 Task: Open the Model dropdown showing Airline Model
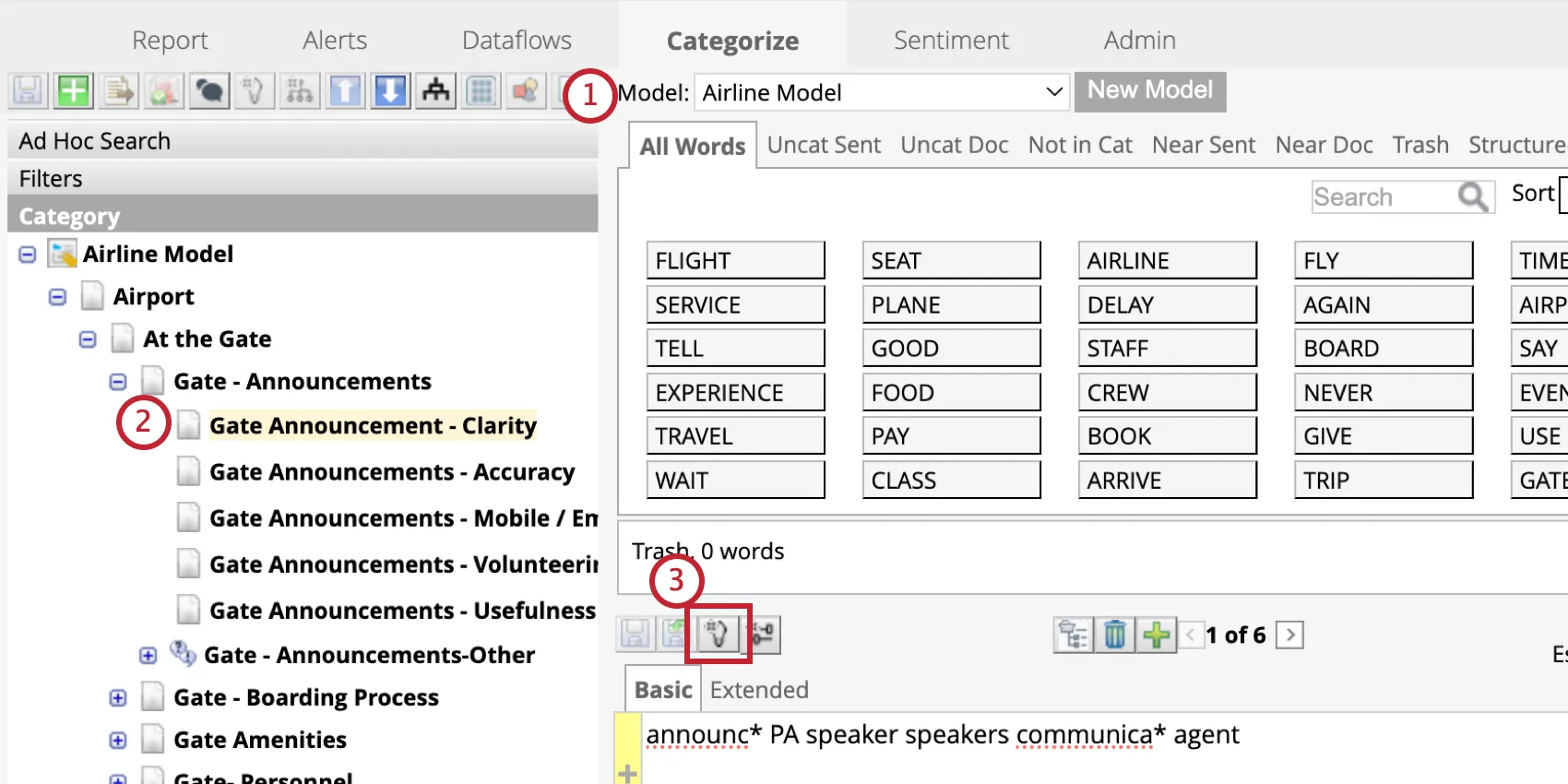click(x=881, y=92)
